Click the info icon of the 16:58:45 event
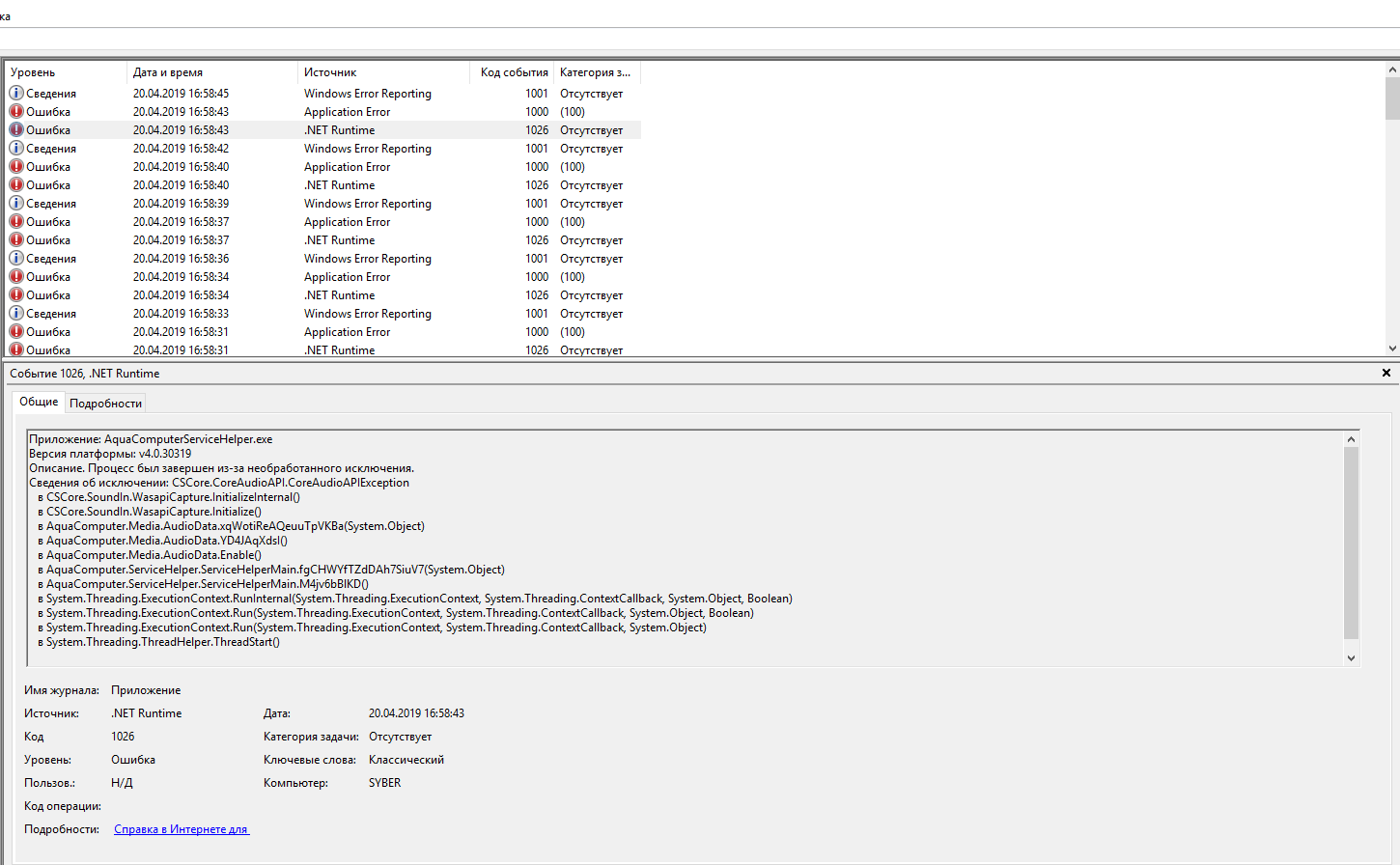Image resolution: width=1400 pixels, height=865 pixels. [x=16, y=94]
